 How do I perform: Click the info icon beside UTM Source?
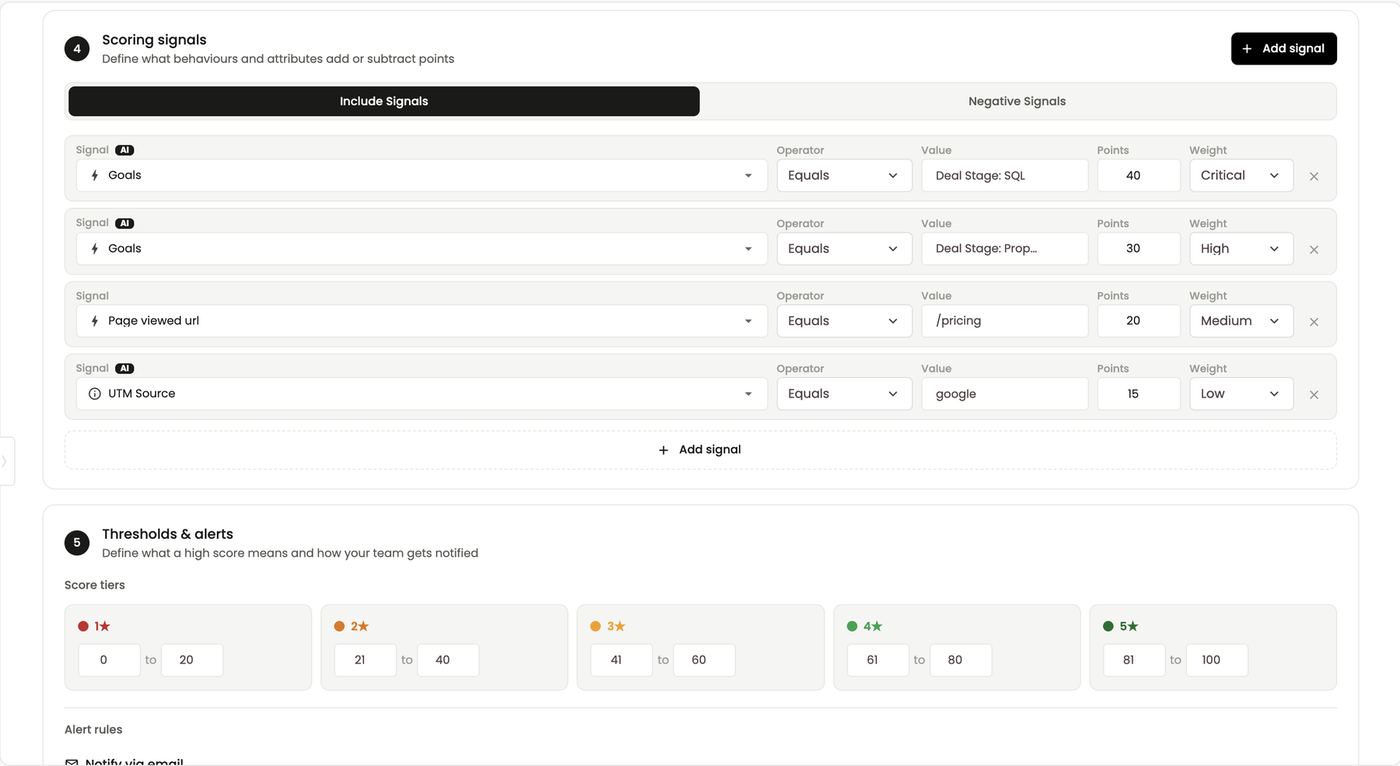click(95, 394)
